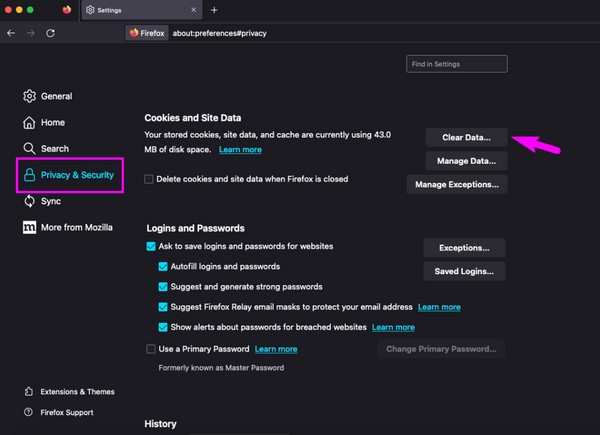Click the Privacy padlock icon
Screen dimensions: 600x435
point(29,175)
